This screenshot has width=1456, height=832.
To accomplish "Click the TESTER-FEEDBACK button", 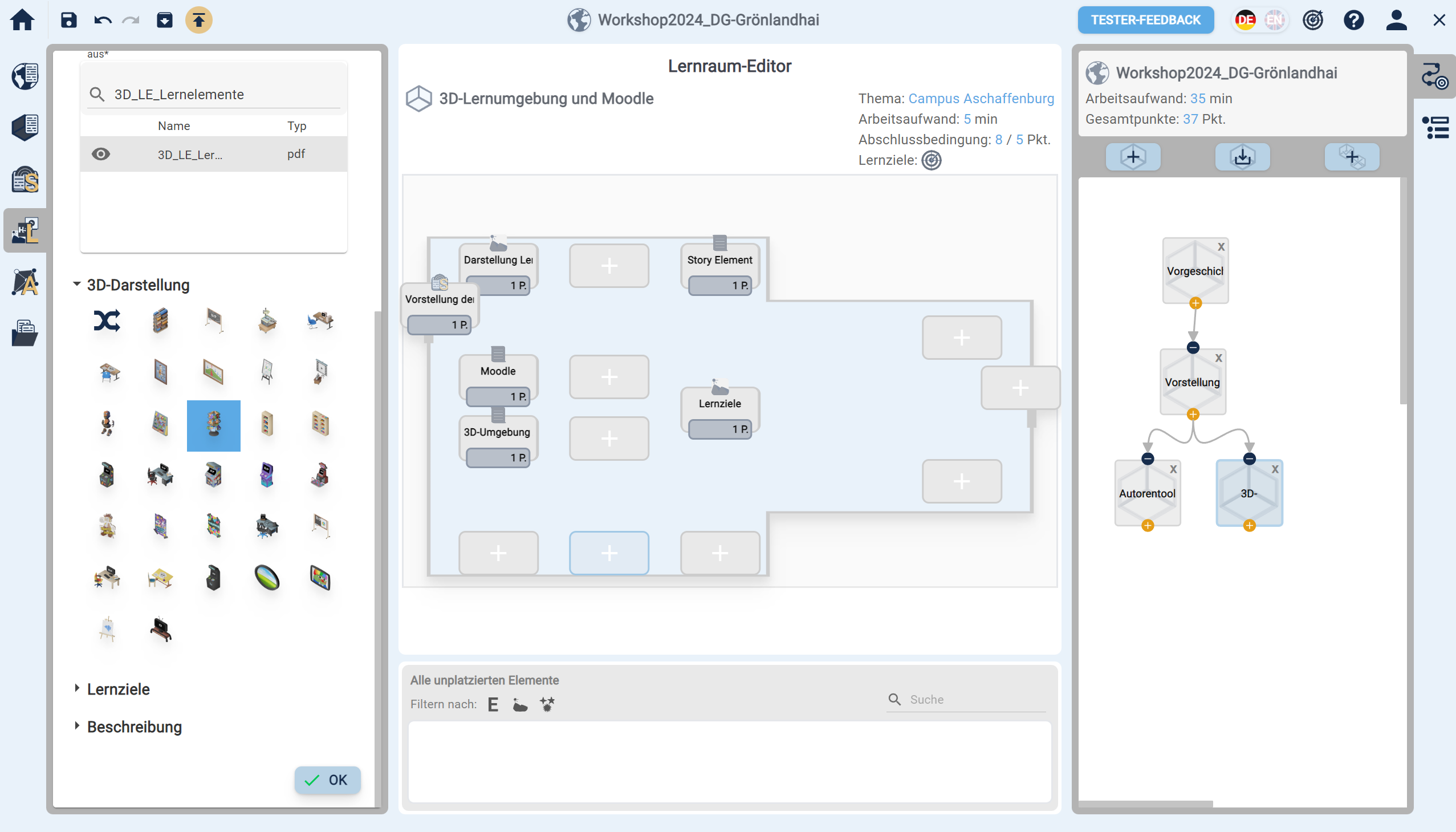I will click(1145, 20).
